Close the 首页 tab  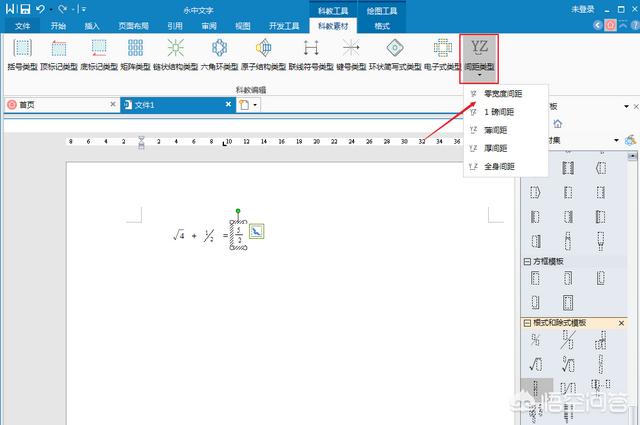(x=113, y=105)
